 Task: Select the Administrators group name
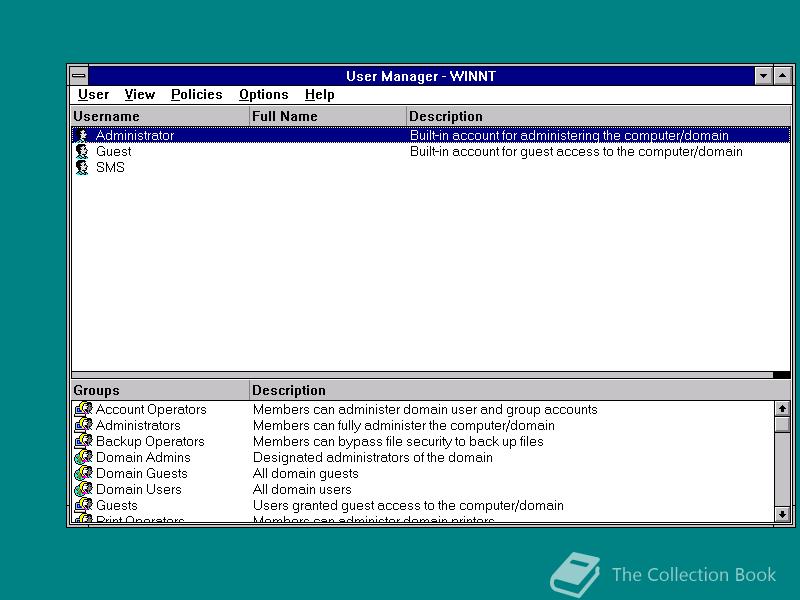click(x=138, y=425)
